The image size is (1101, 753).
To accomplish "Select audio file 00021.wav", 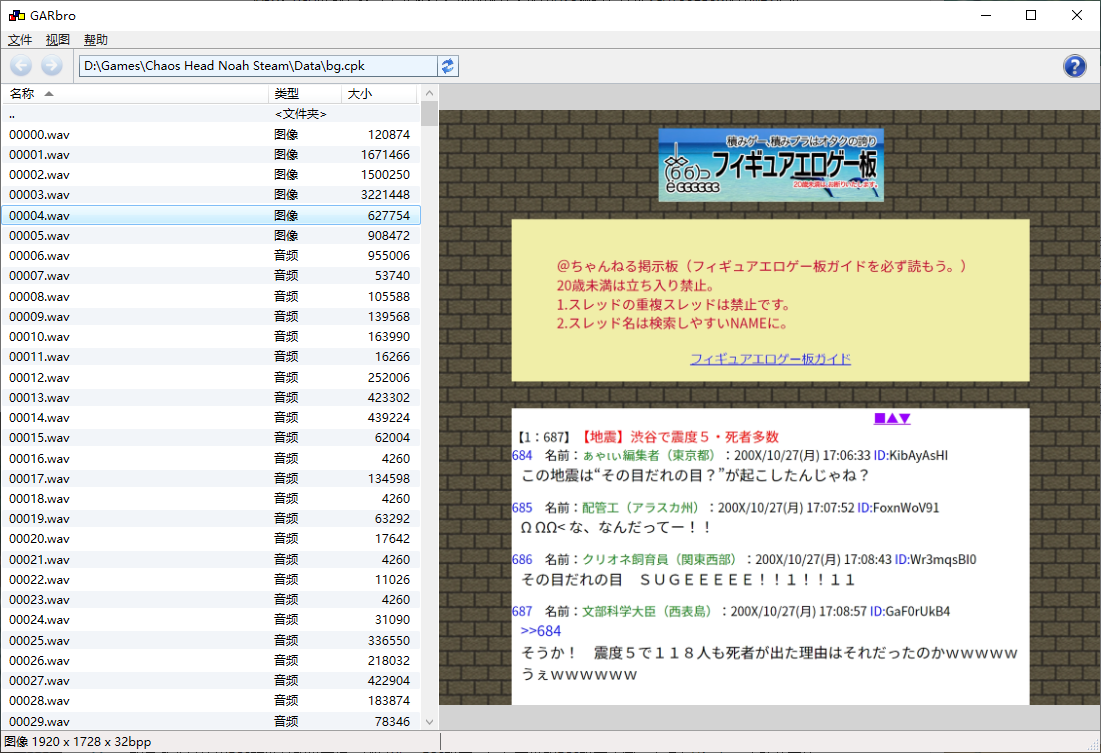I will point(211,559).
